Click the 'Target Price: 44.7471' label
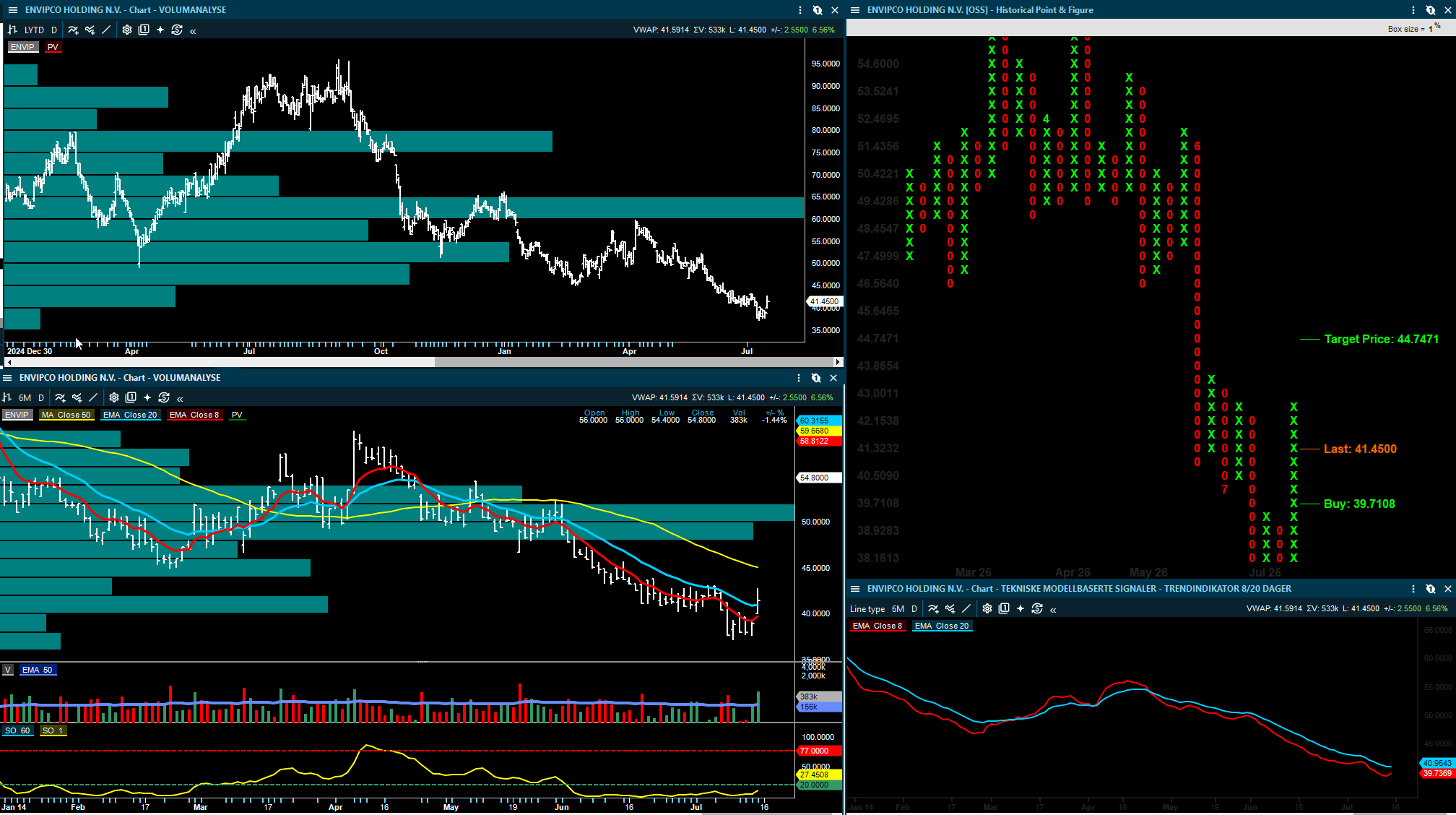The height and width of the screenshot is (815, 1456). [1382, 339]
